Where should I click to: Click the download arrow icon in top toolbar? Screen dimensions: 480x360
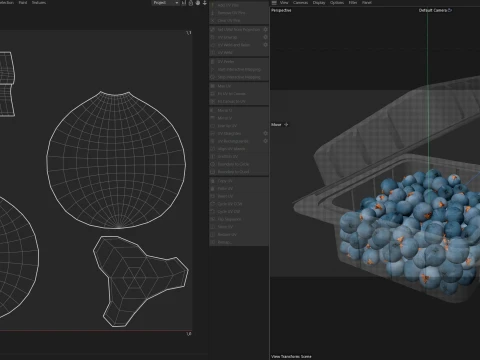(205, 3)
